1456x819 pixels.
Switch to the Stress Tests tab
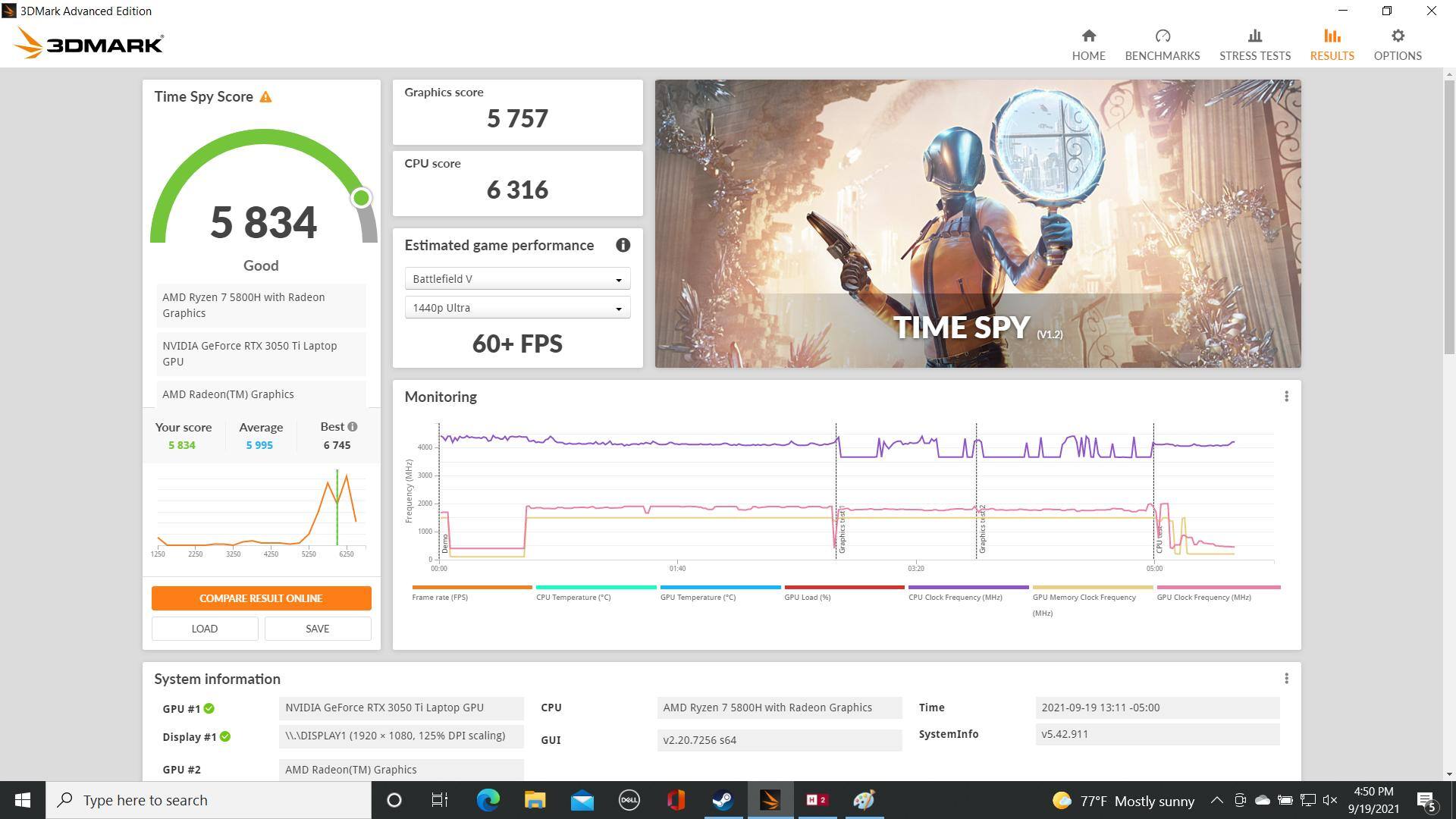(x=1254, y=45)
